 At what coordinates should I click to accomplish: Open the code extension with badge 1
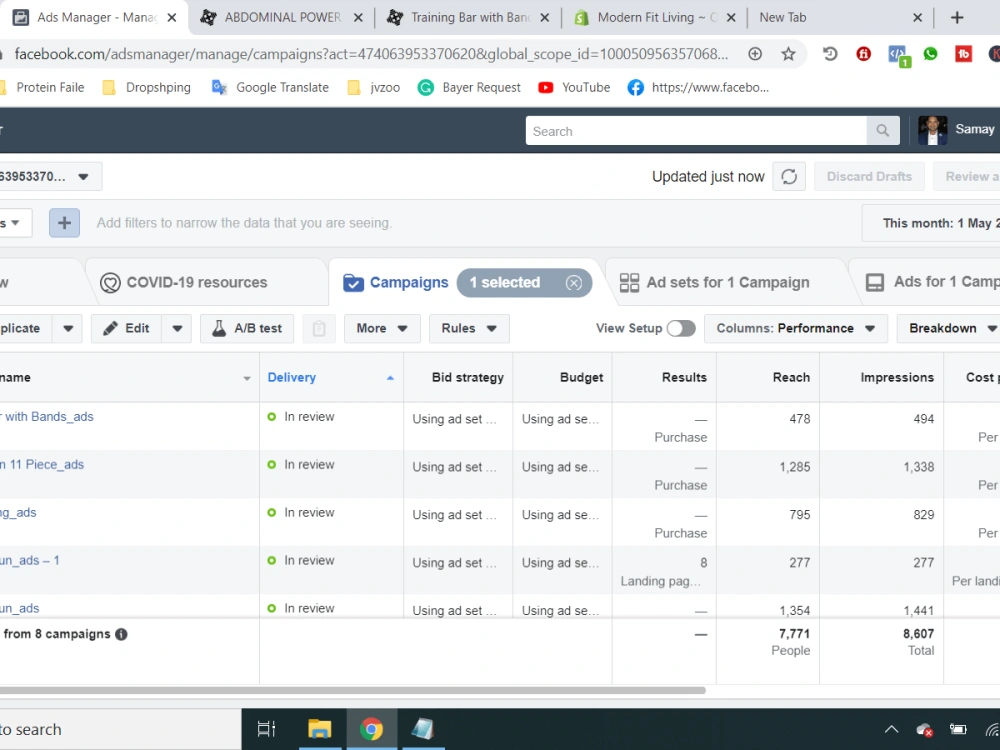(898, 55)
